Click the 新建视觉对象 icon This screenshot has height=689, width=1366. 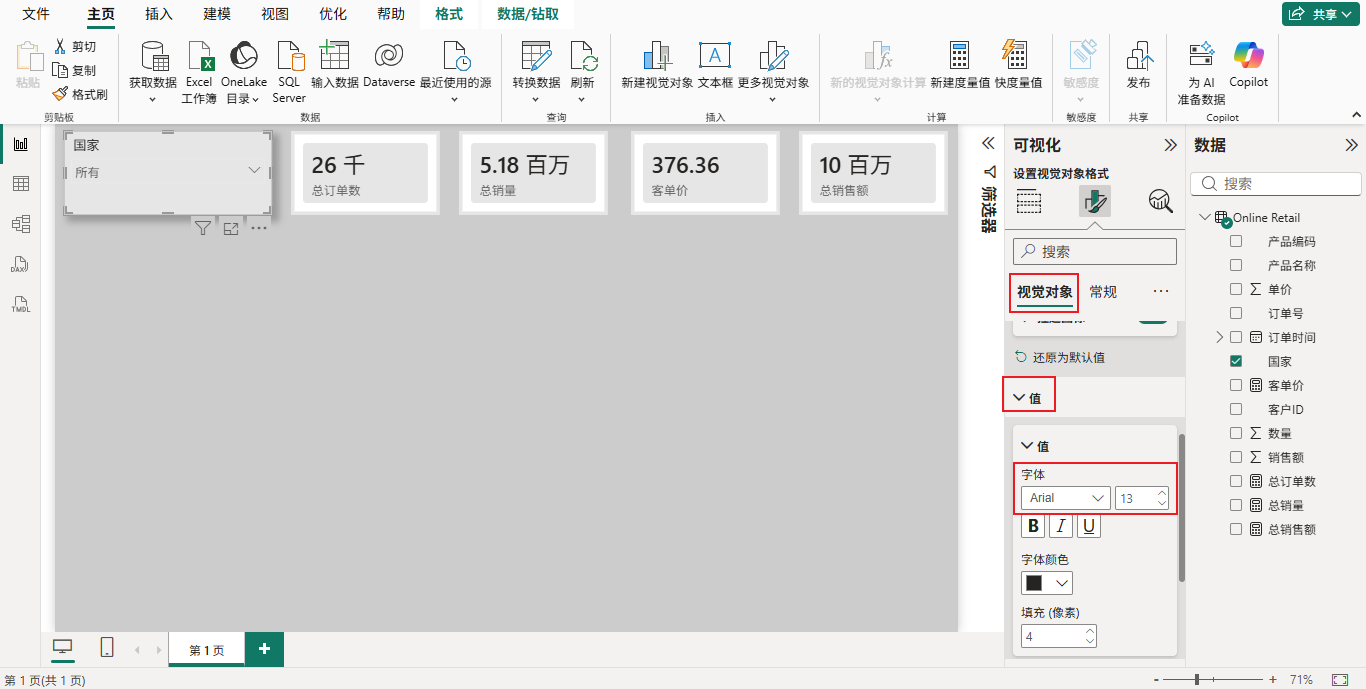pyautogui.click(x=657, y=56)
